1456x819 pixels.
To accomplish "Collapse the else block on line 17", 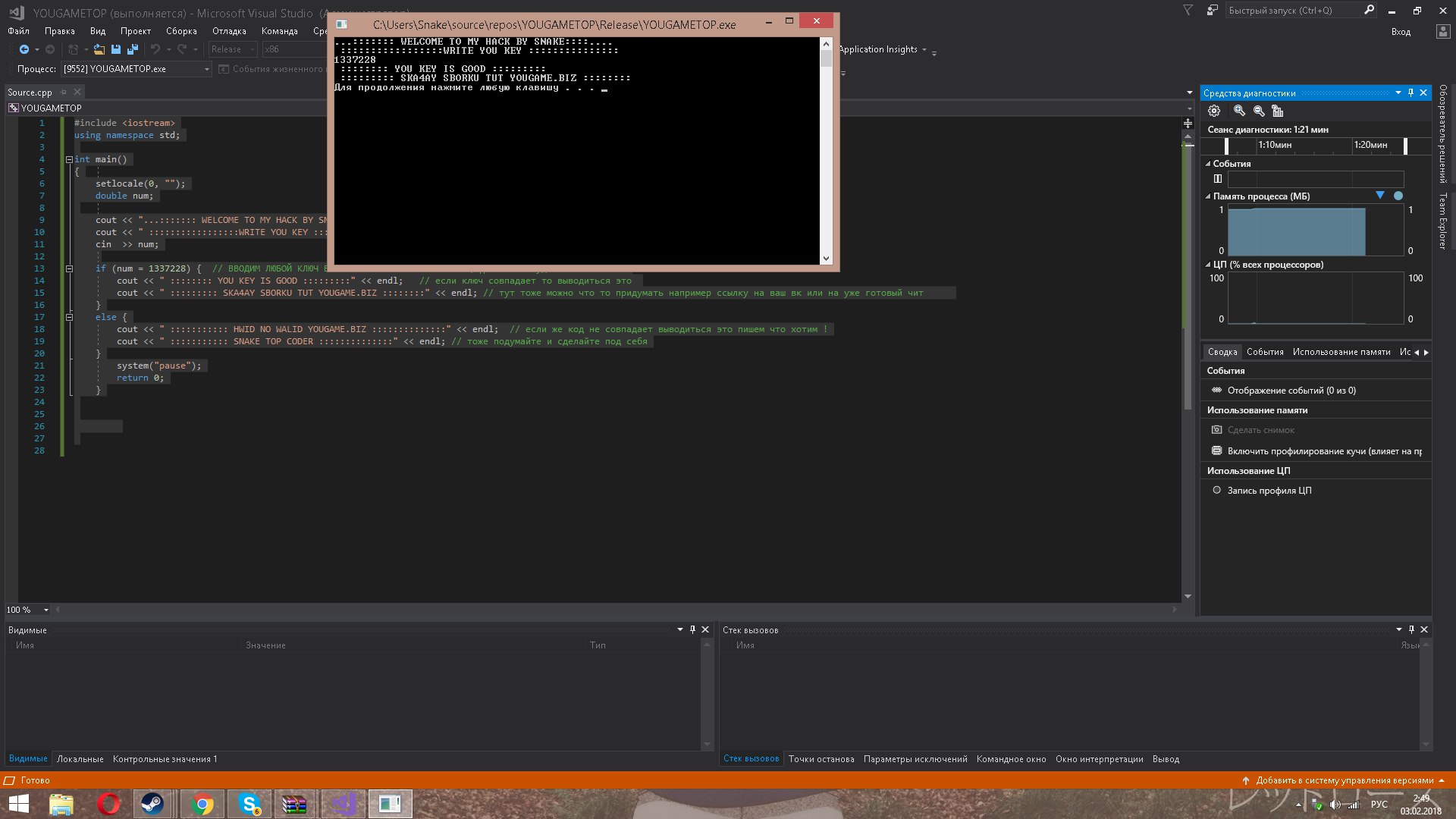I will coord(69,317).
